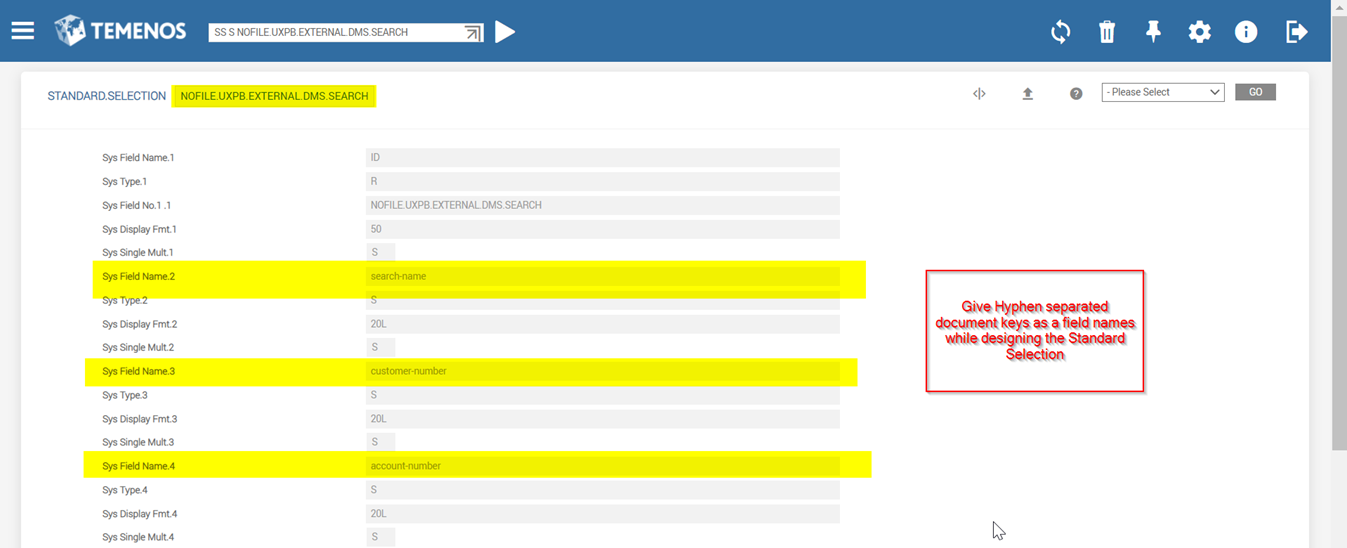Run the command with play button

tap(505, 32)
